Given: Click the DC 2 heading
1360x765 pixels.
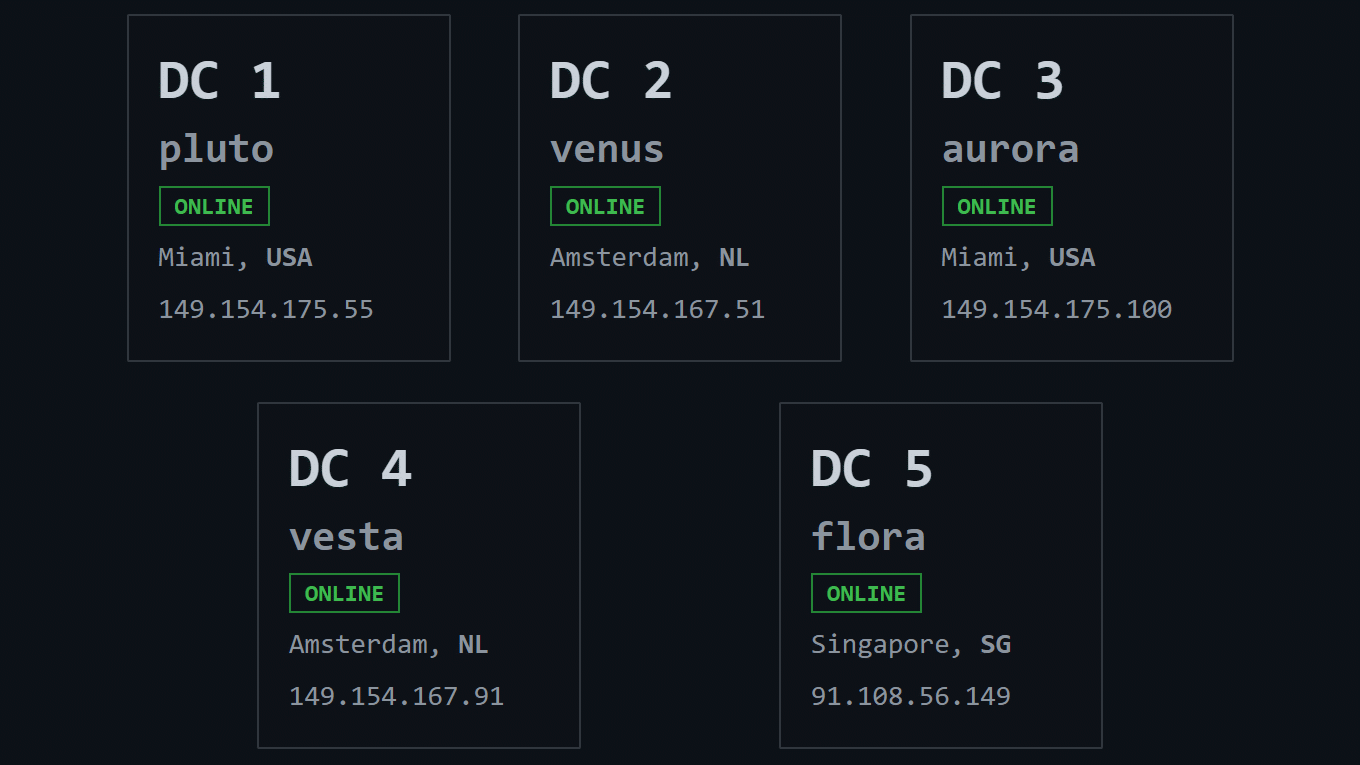Looking at the screenshot, I should tap(611, 81).
